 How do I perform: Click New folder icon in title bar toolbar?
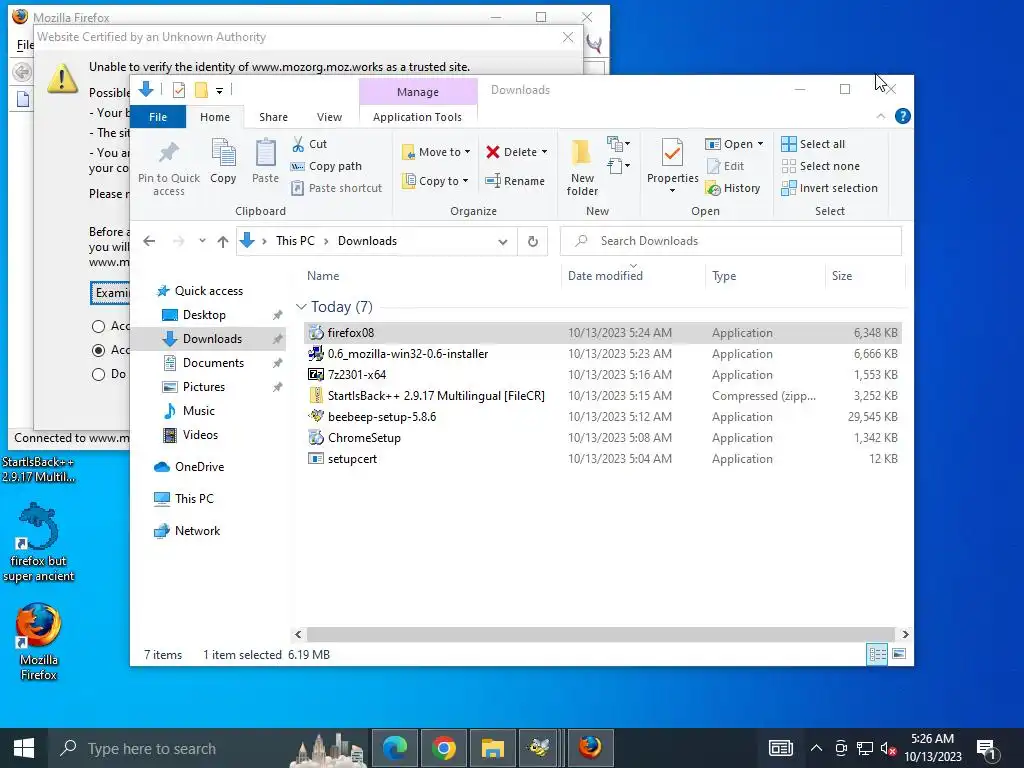point(201,90)
